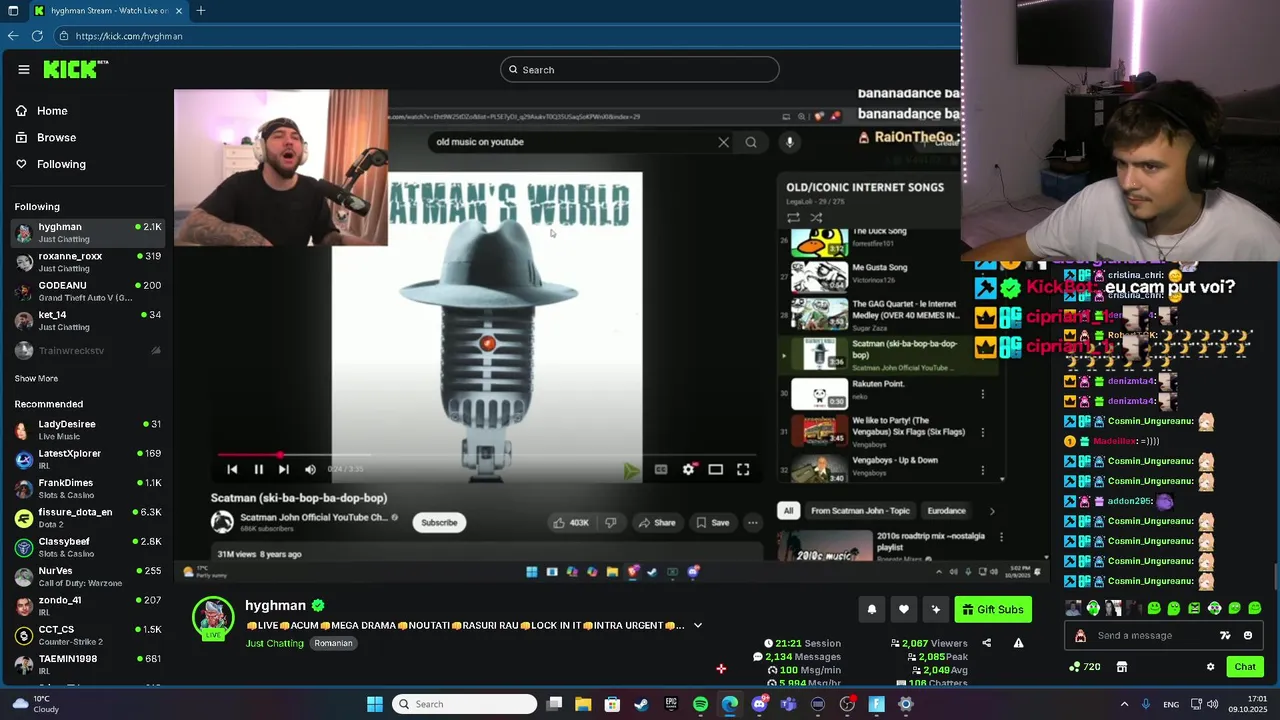Image resolution: width=1280 pixels, height=720 pixels.
Task: Open NurVes recommended channel
Action: [88, 577]
